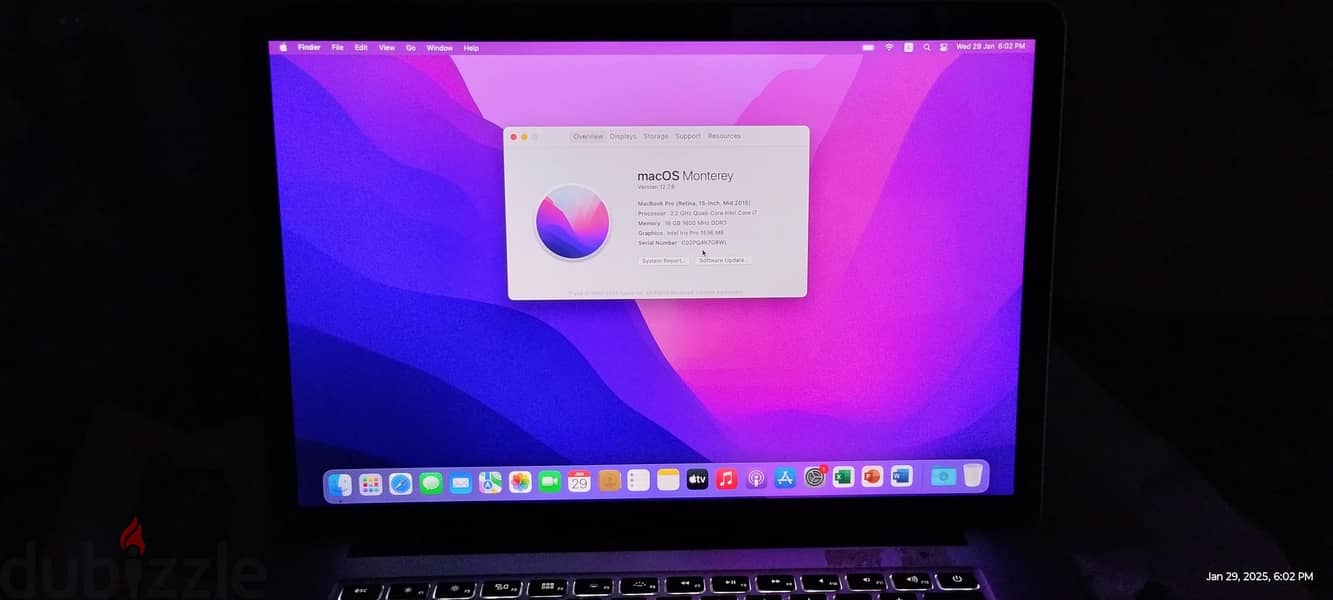Viewport: 1333px width, 600px height.
Task: Launch Apple TV from the Dock
Action: click(x=697, y=480)
